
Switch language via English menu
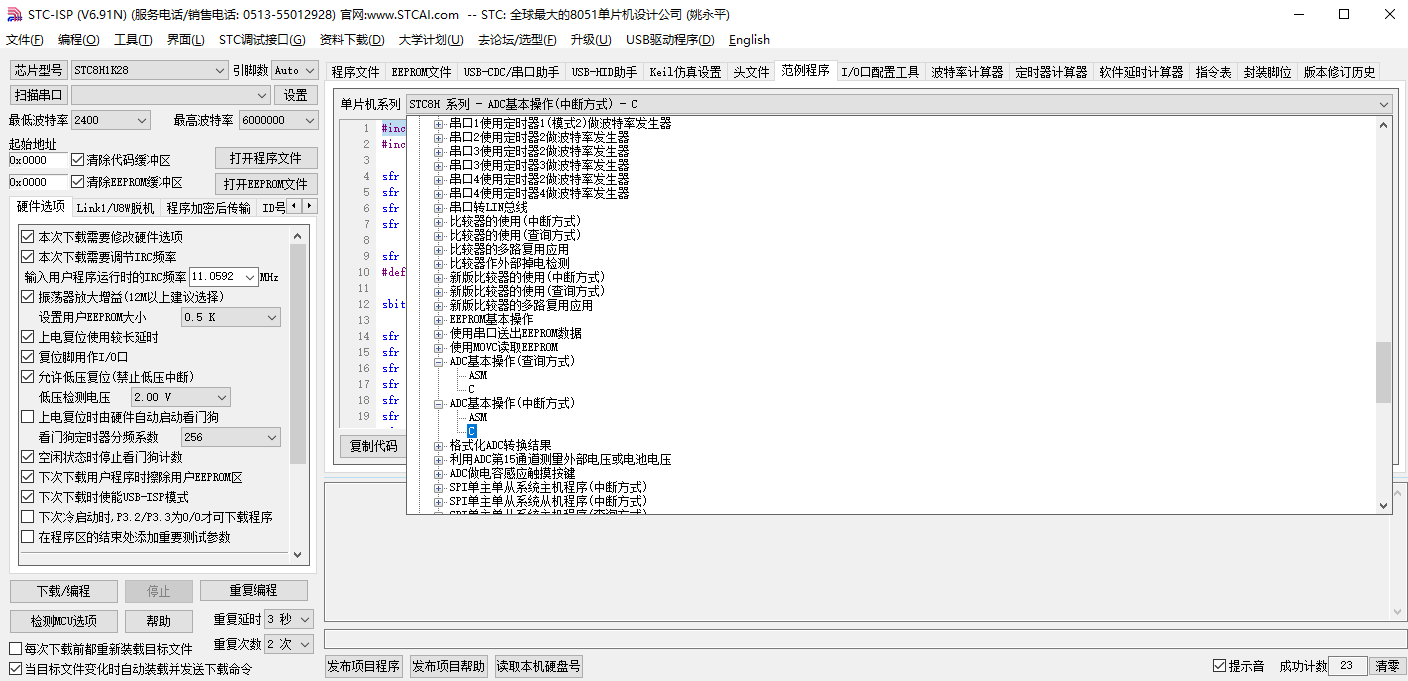(x=749, y=40)
